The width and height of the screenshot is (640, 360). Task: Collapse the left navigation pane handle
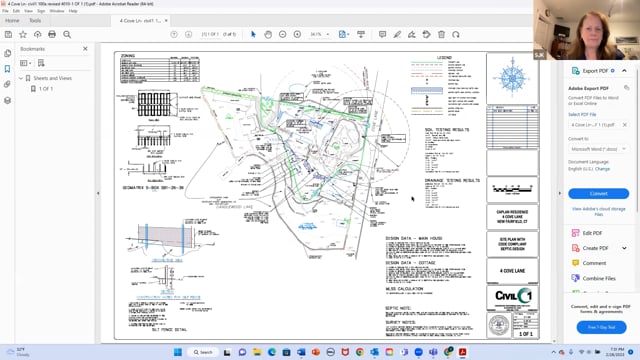[x=98, y=193]
